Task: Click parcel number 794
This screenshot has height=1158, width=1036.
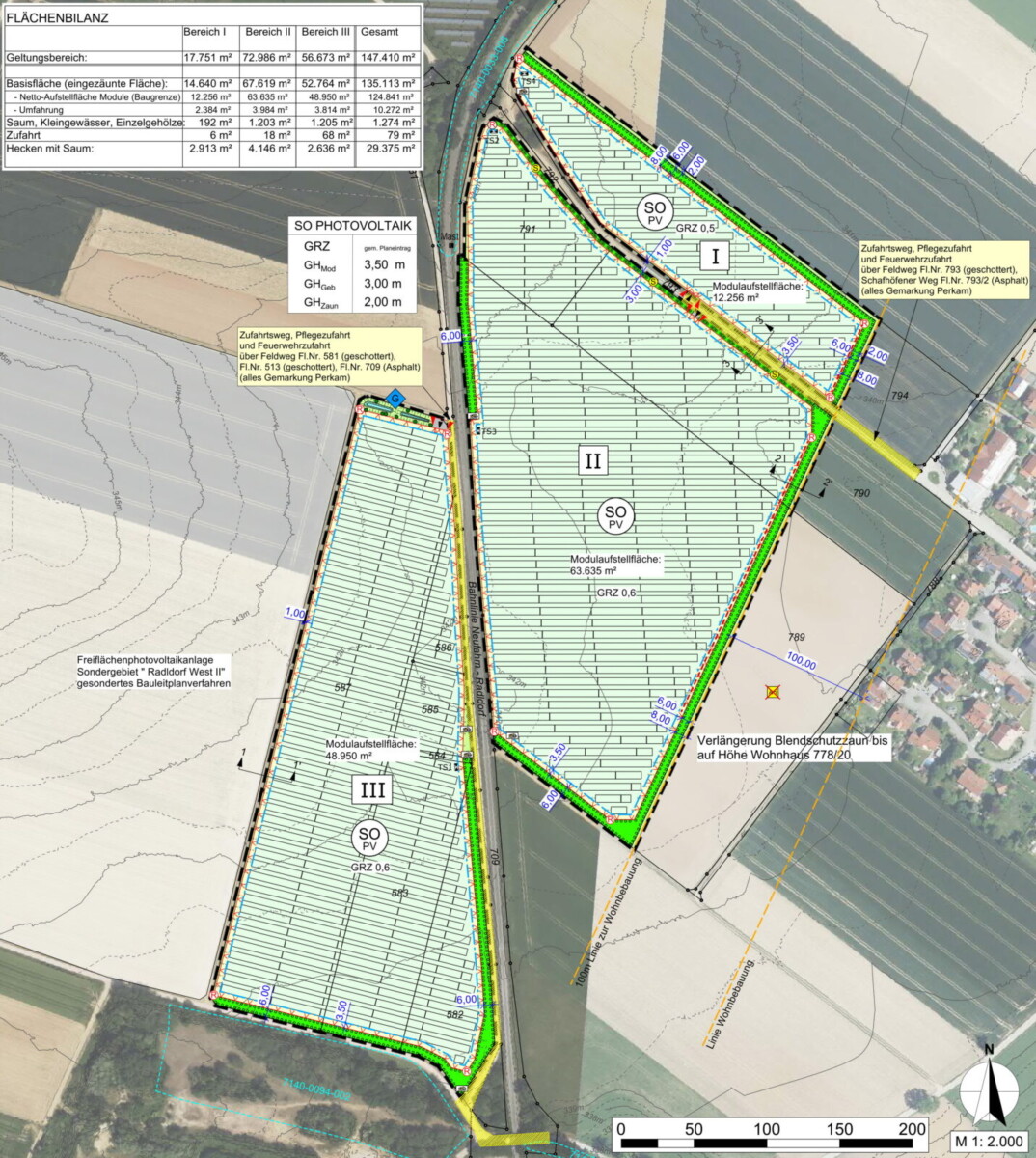Action: click(900, 396)
